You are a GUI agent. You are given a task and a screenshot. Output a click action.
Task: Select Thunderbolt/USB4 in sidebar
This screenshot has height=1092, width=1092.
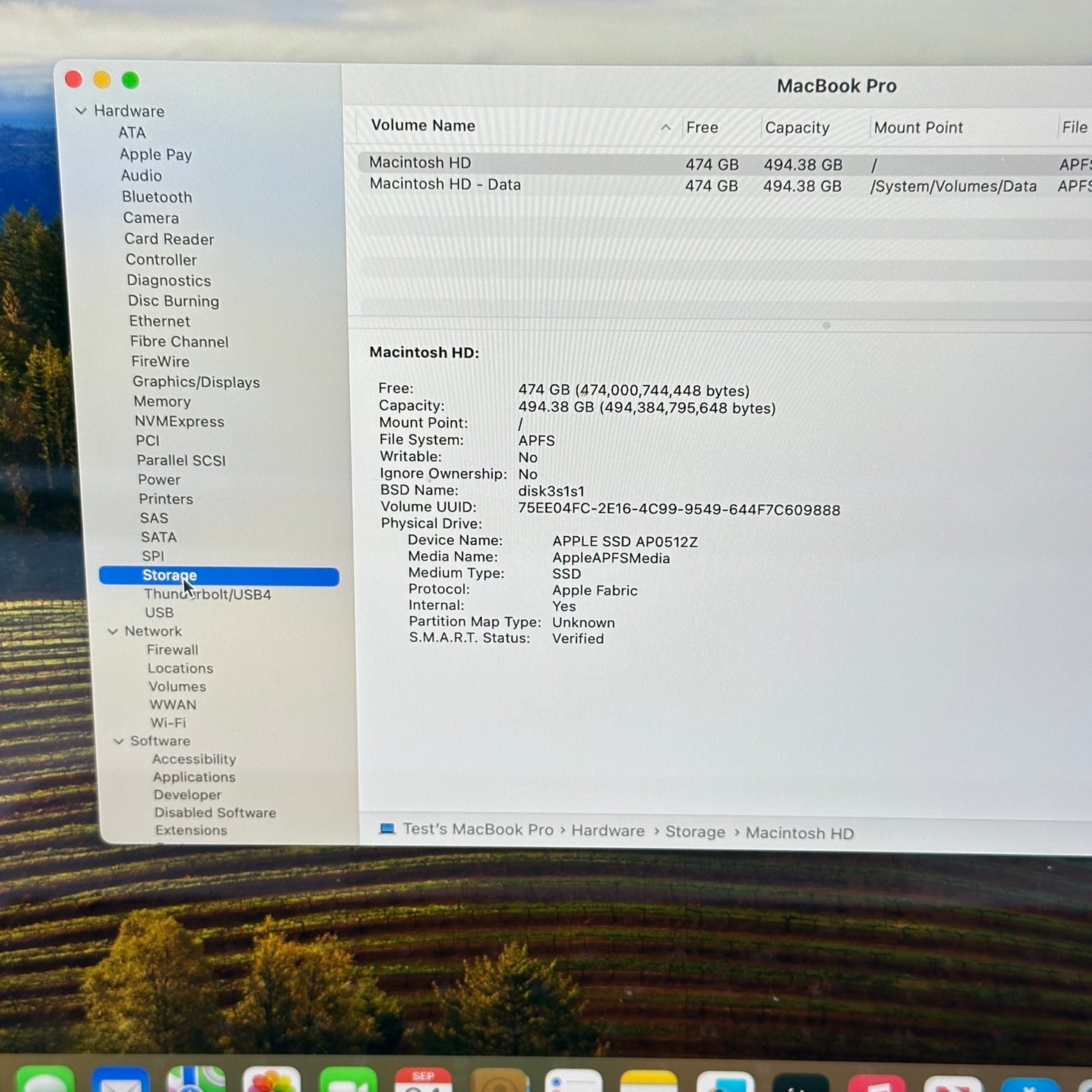click(x=207, y=595)
